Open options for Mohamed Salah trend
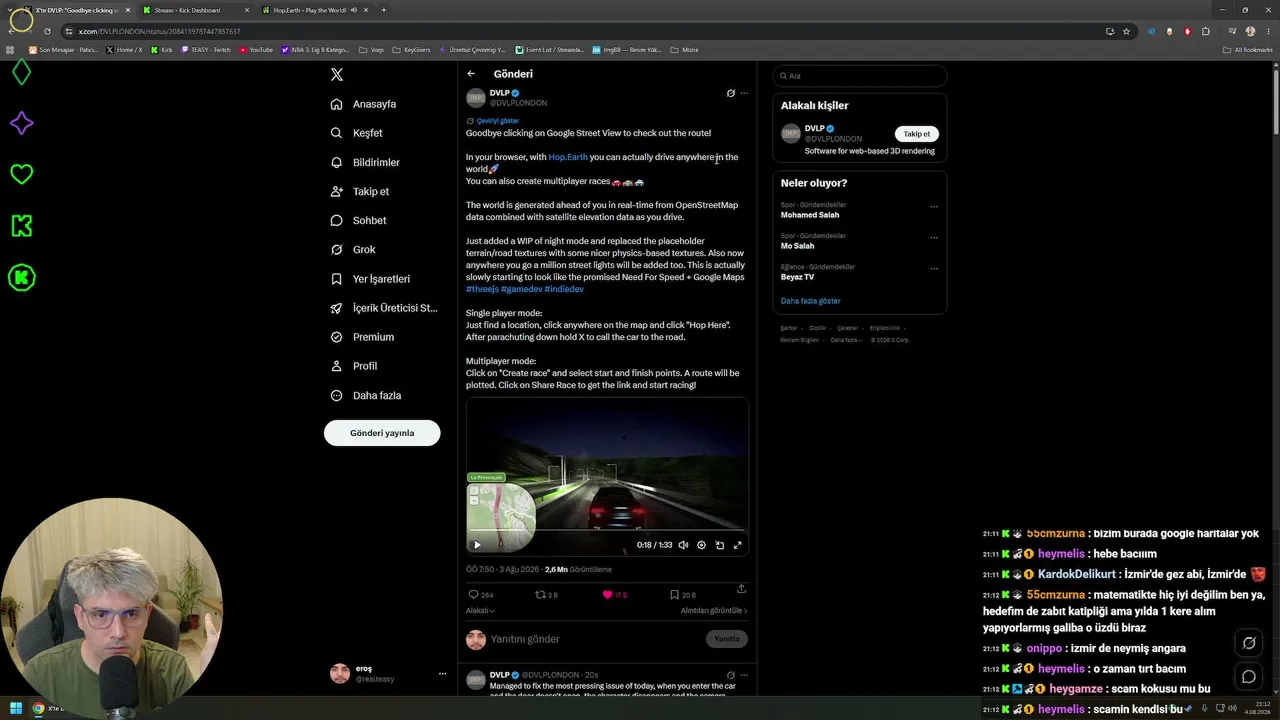The height and width of the screenshot is (720, 1280). pos(934,207)
